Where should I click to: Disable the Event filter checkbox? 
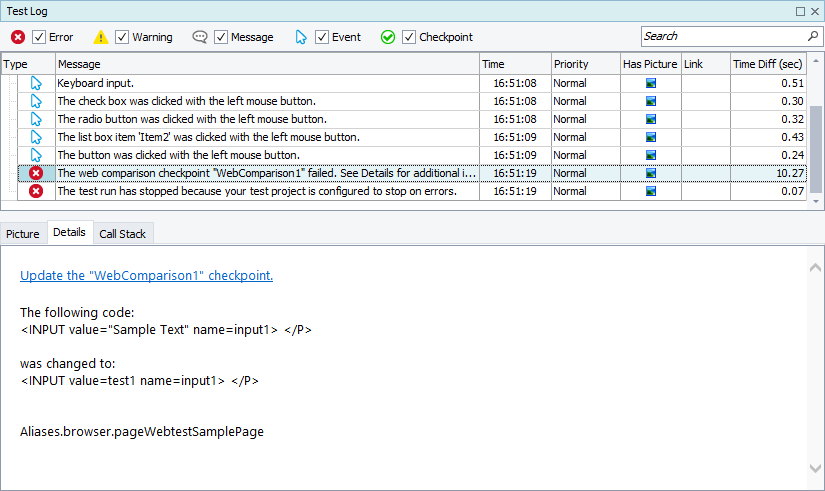pos(322,37)
